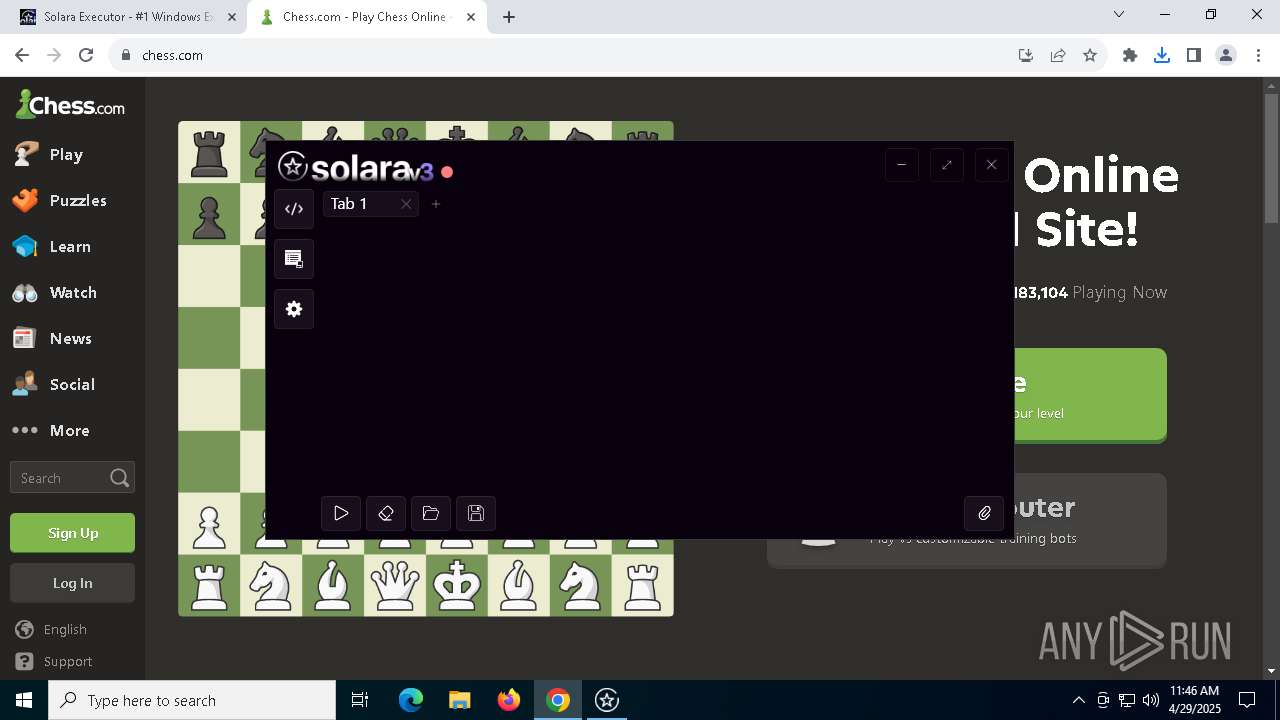Screen dimensions: 1280x720
Task: Add a new Solara script tab
Action: (436, 204)
